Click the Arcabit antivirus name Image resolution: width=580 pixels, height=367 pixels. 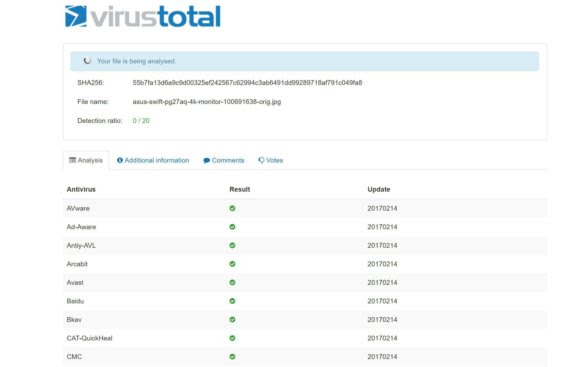click(x=77, y=264)
